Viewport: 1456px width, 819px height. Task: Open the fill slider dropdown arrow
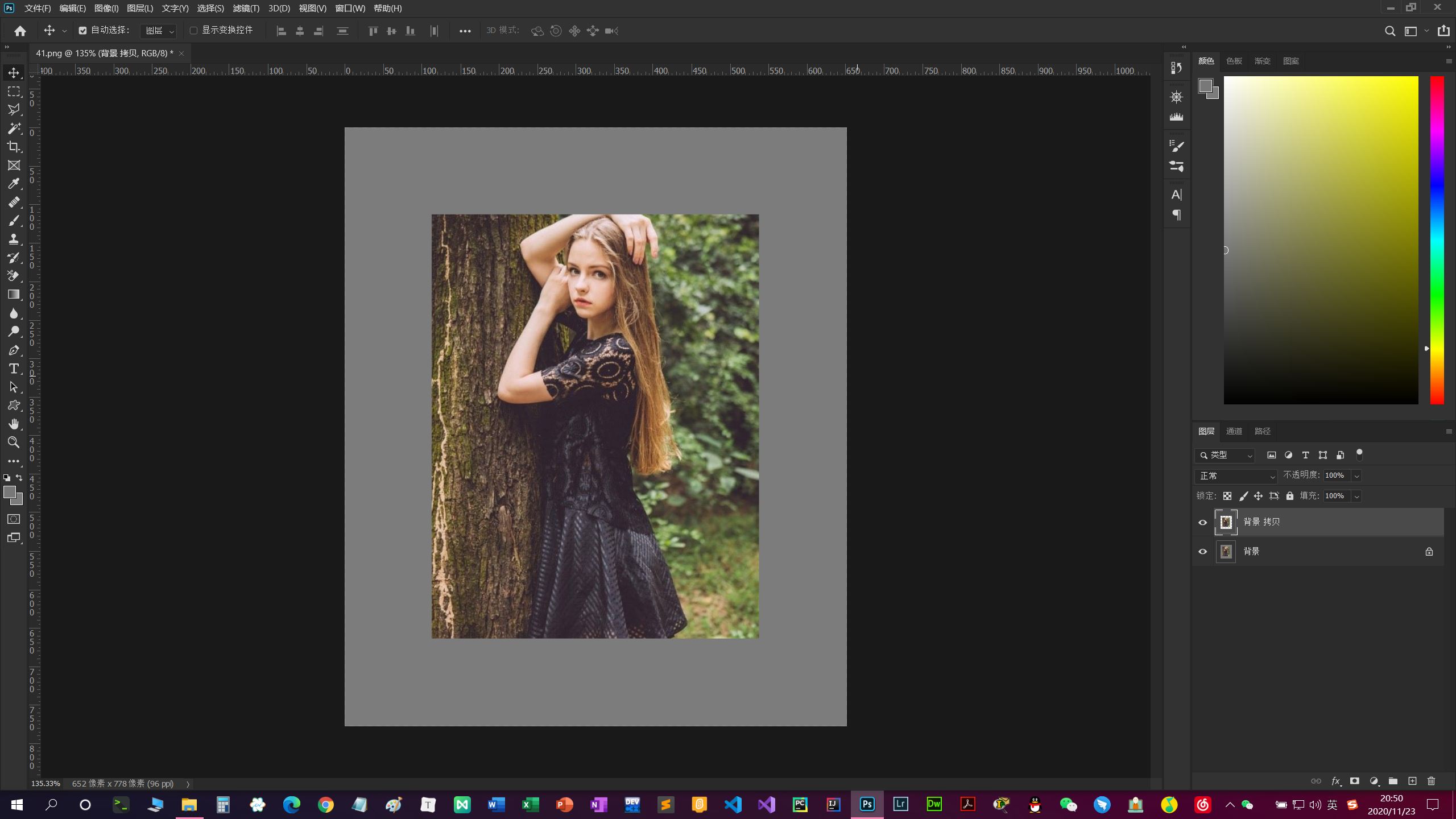point(1356,496)
